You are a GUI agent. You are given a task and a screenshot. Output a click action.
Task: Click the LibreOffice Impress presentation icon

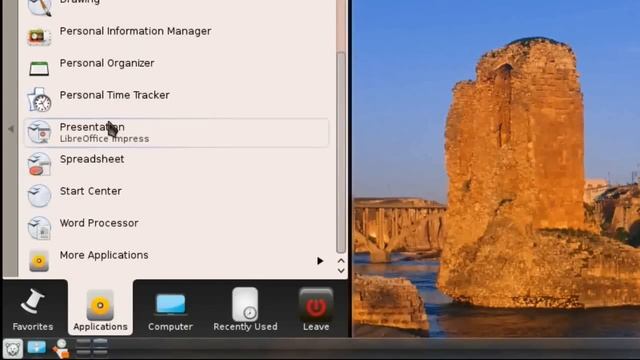pos(39,132)
